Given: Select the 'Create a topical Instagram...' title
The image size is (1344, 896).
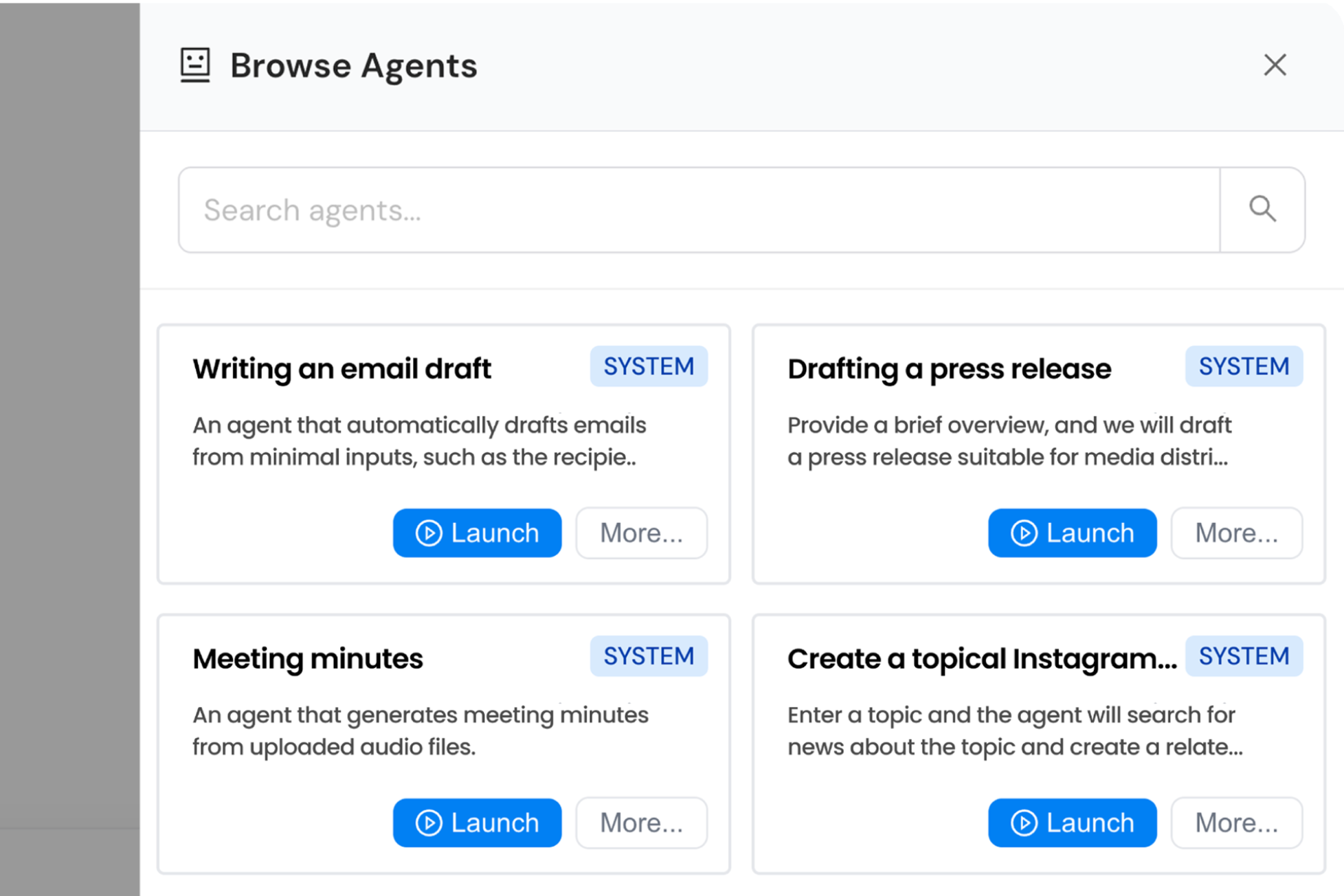Looking at the screenshot, I should tap(982, 659).
